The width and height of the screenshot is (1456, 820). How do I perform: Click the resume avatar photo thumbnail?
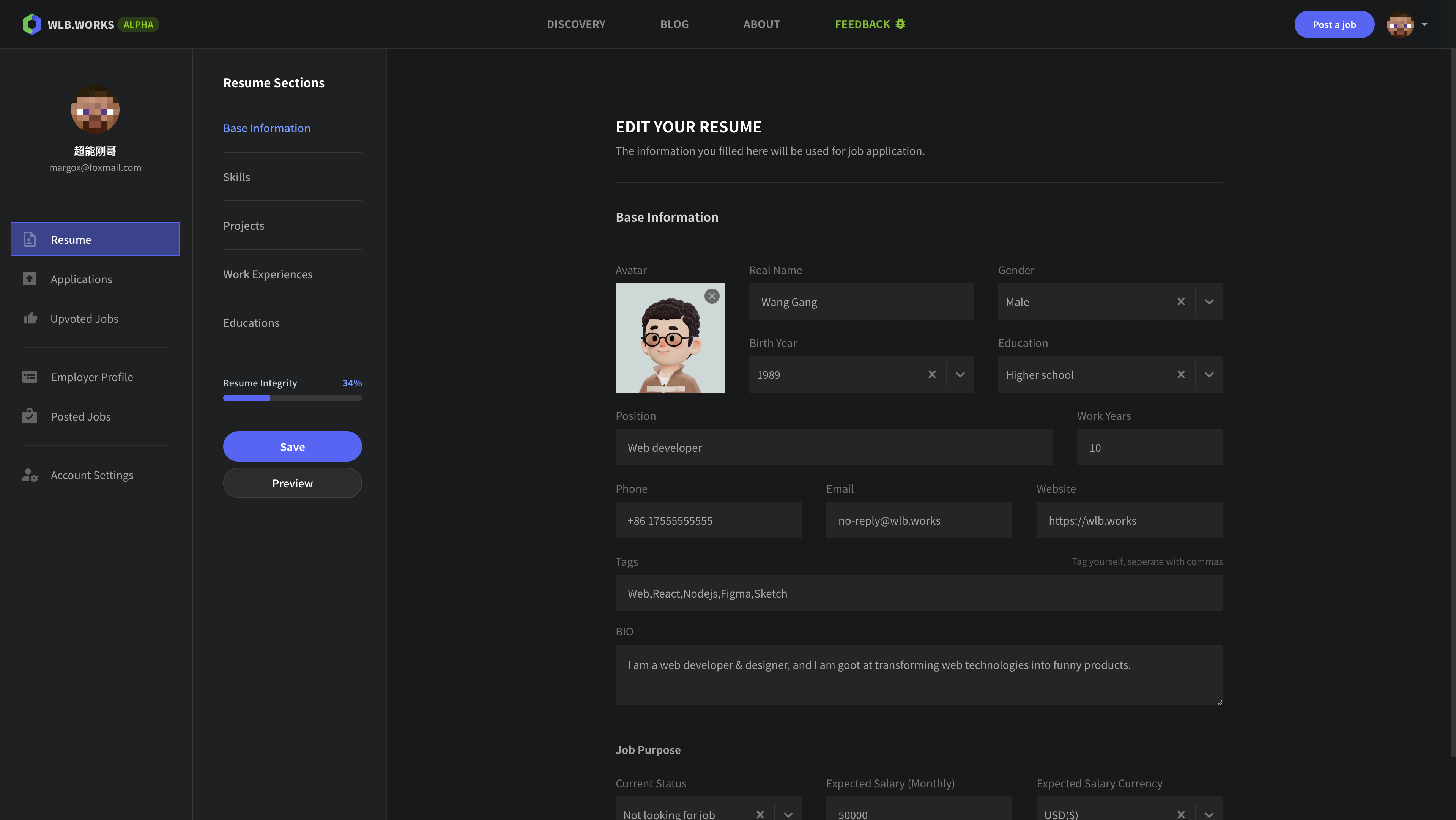coord(670,338)
